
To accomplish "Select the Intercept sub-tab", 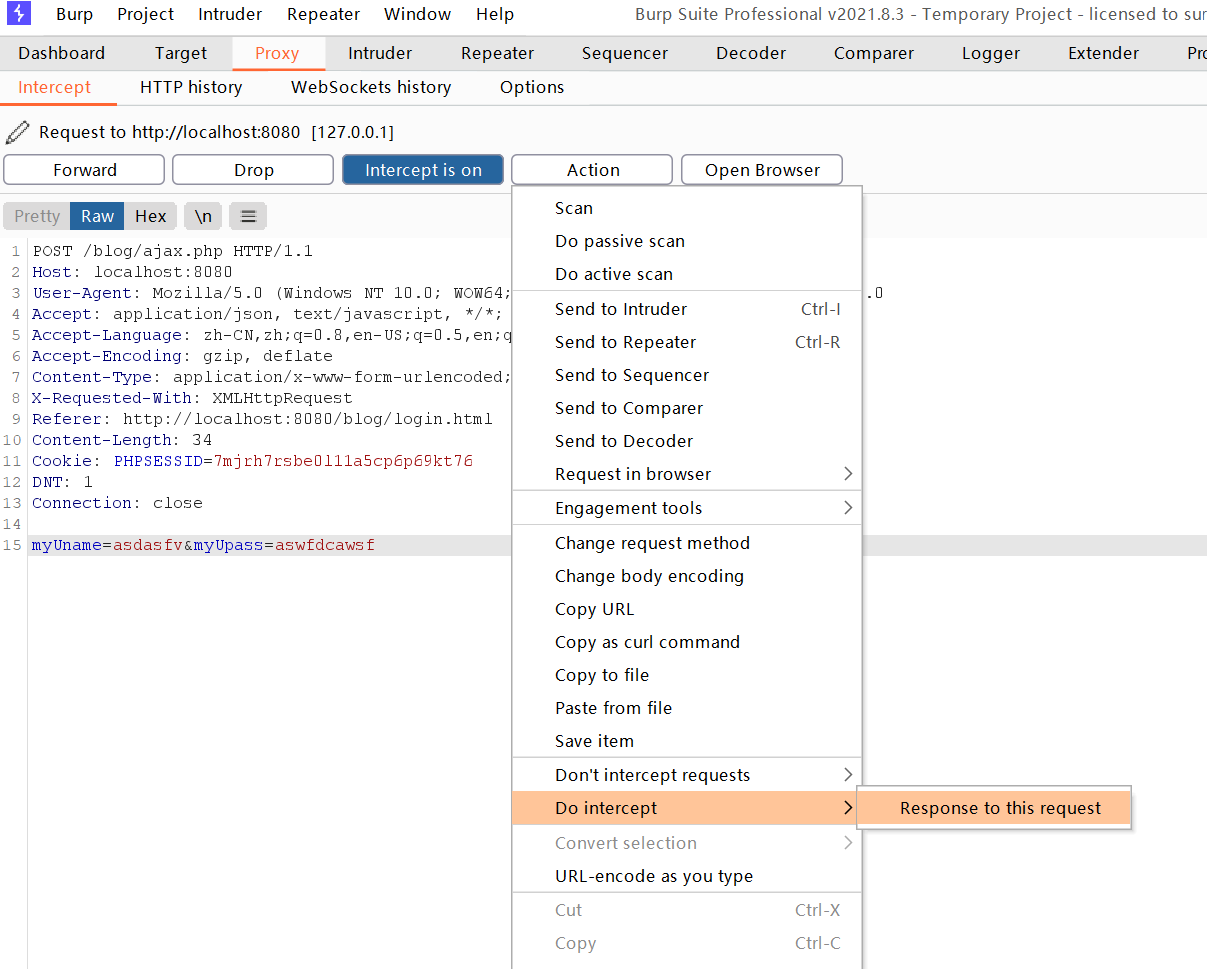I will (55, 87).
